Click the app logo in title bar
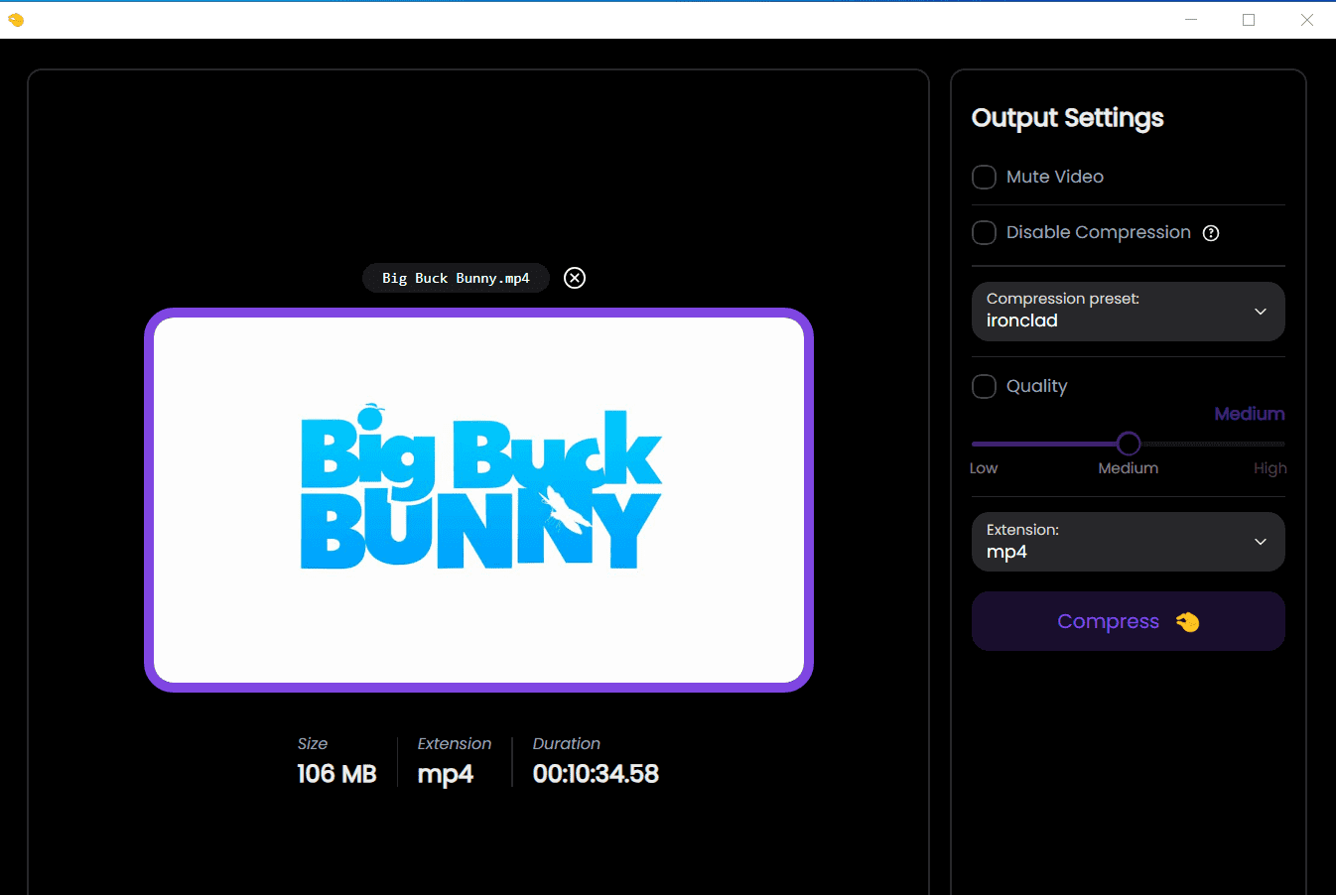This screenshot has width=1336, height=896. 16,20
